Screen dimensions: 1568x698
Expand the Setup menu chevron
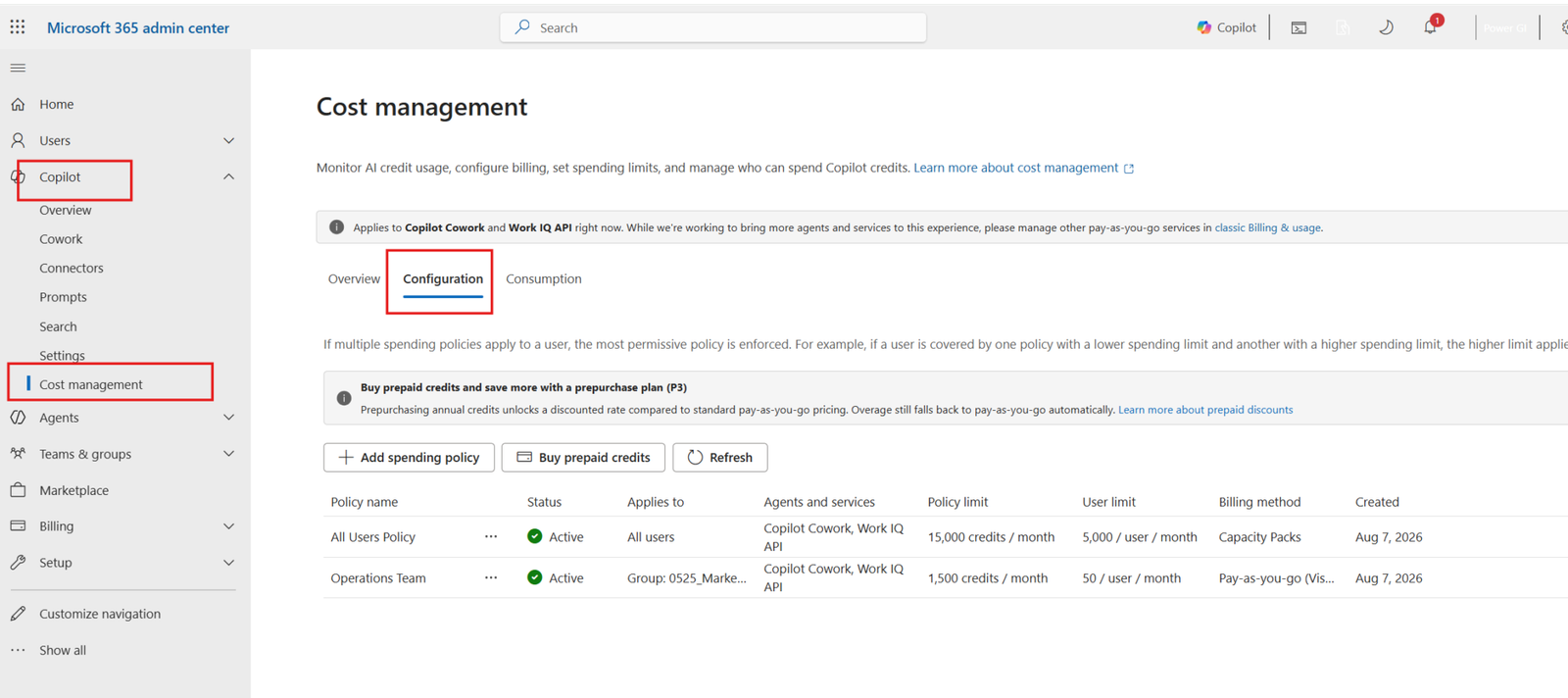pyautogui.click(x=228, y=563)
